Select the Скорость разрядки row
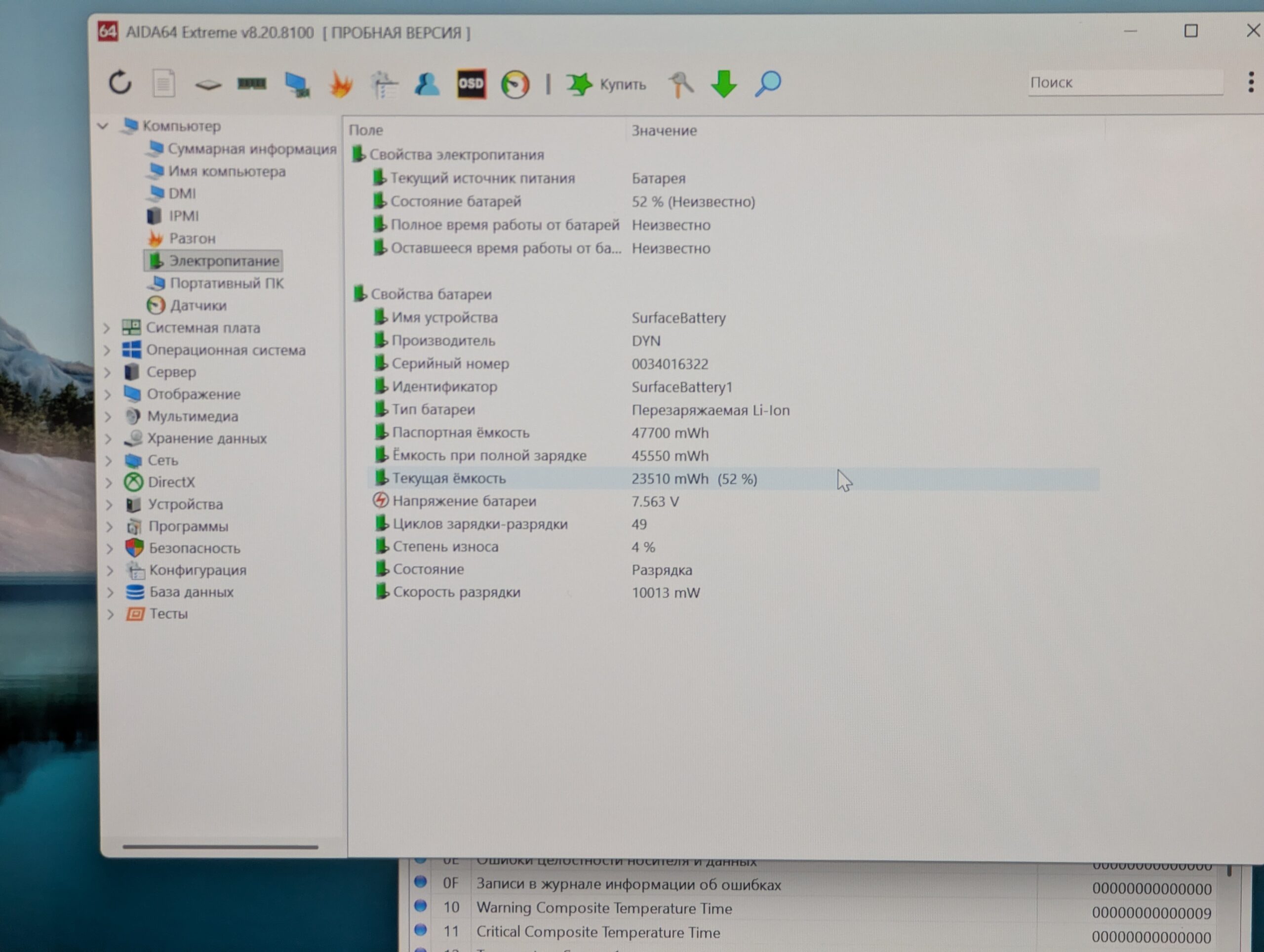 733,593
